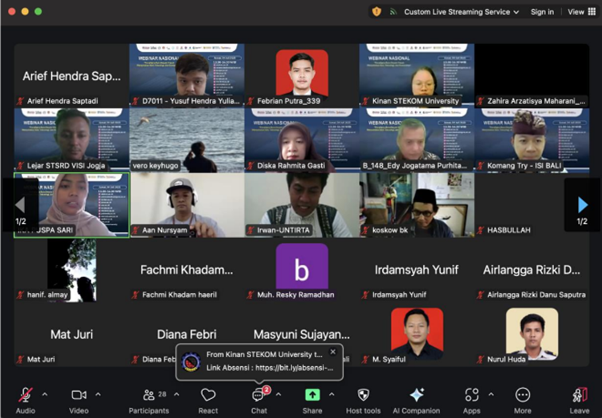
Task: Expand video options arrow next to Video
Action: point(98,394)
